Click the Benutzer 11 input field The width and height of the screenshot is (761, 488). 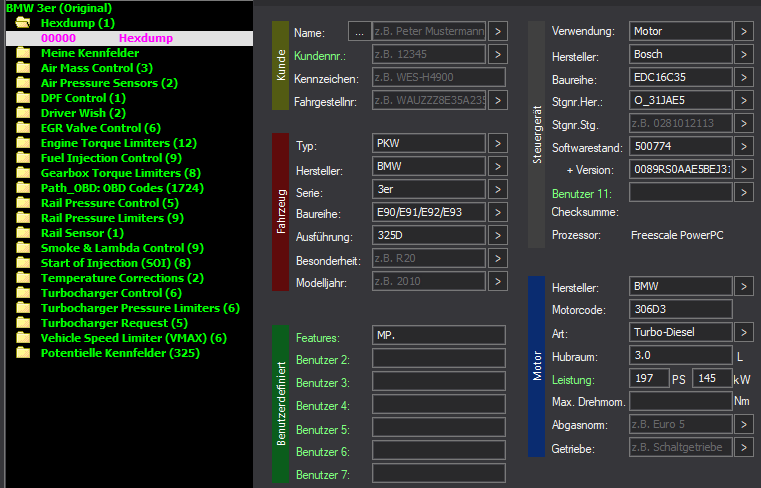pyautogui.click(x=680, y=192)
